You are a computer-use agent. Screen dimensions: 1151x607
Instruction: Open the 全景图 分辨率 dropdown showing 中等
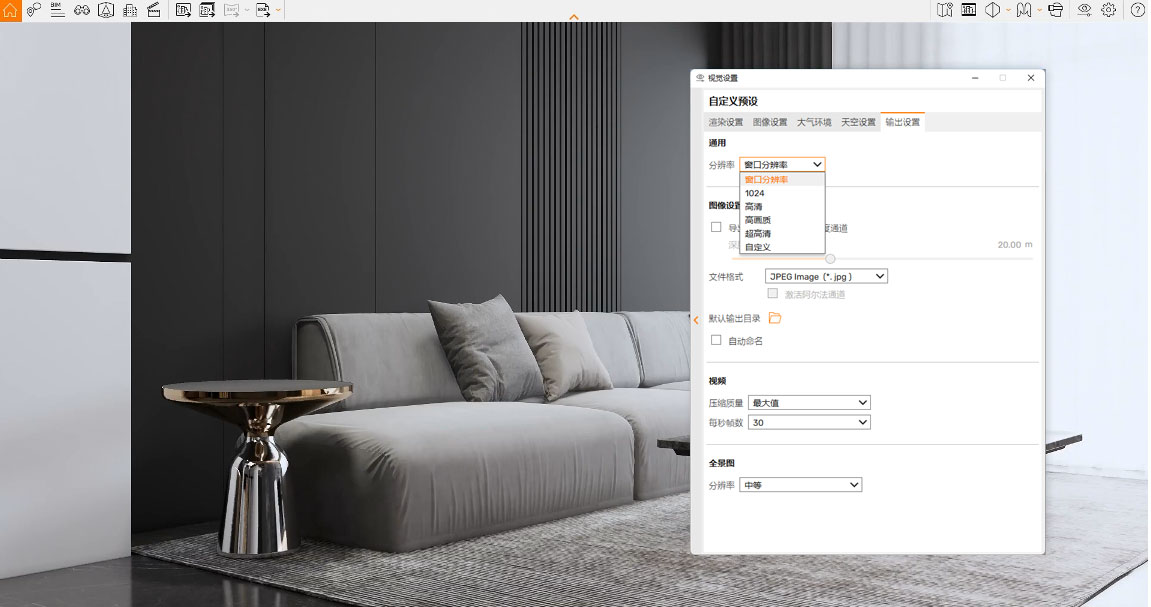click(x=800, y=485)
